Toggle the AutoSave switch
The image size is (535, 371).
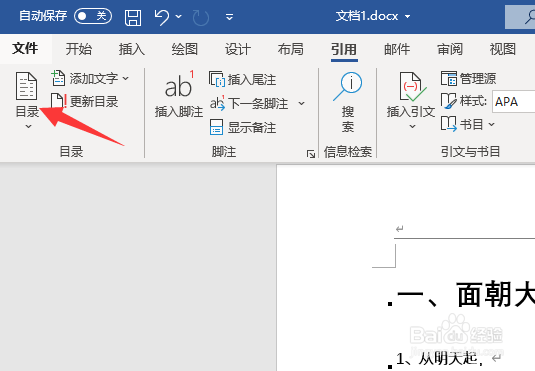(x=93, y=16)
